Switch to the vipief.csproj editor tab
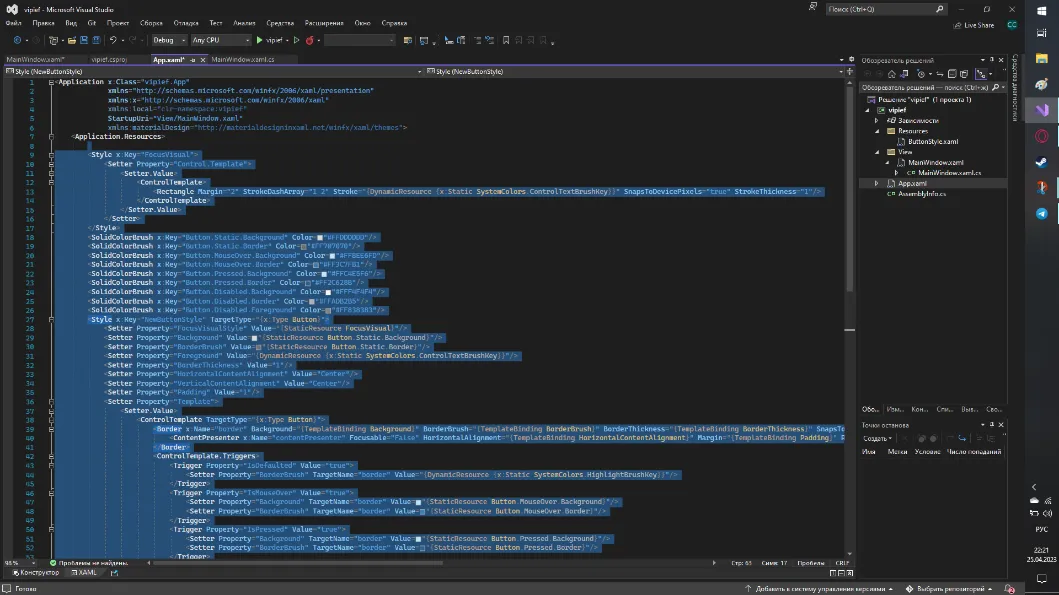 (109, 59)
